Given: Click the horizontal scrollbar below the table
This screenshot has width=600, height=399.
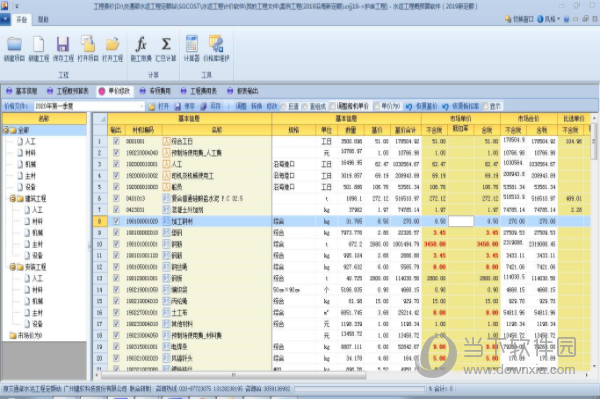Looking at the screenshot, I should tap(233, 375).
